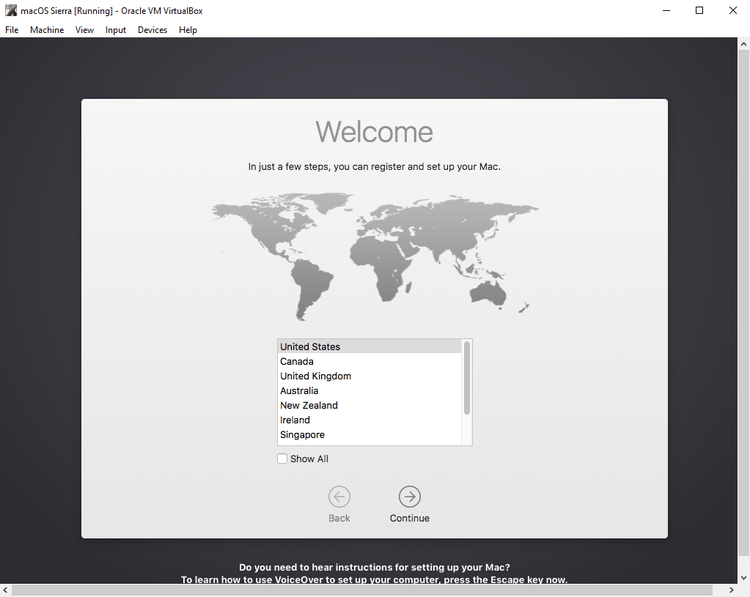Close the VirtualBox window

[x=733, y=10]
